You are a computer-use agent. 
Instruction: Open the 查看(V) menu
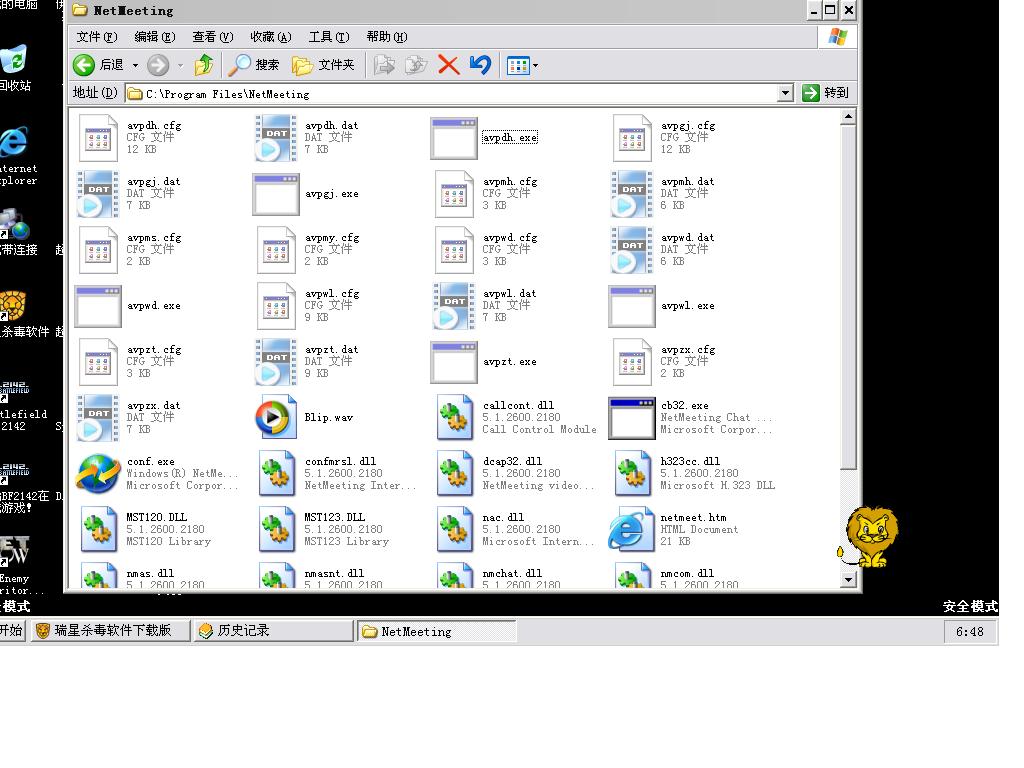click(213, 37)
